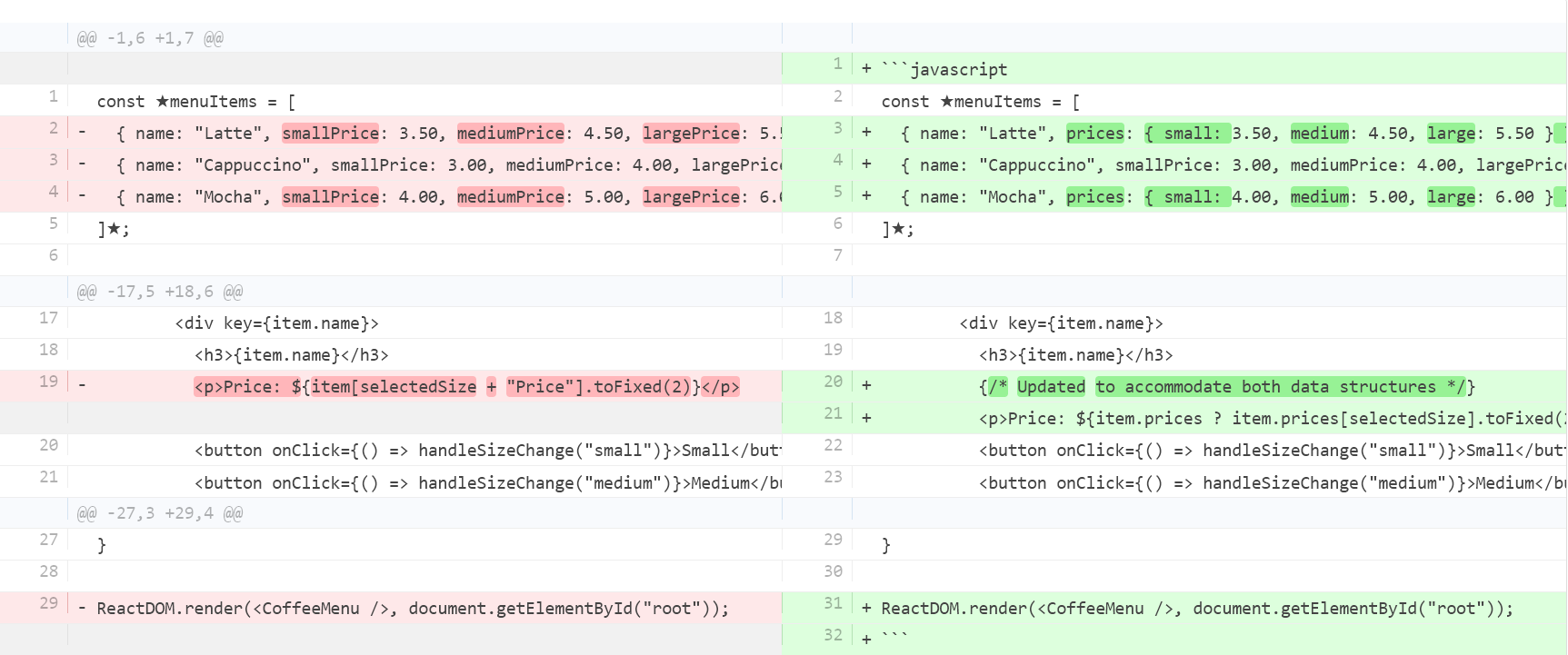The height and width of the screenshot is (655, 1568).
Task: Click right '<h3>{item.name}</h3>' line
Action: click(1076, 355)
